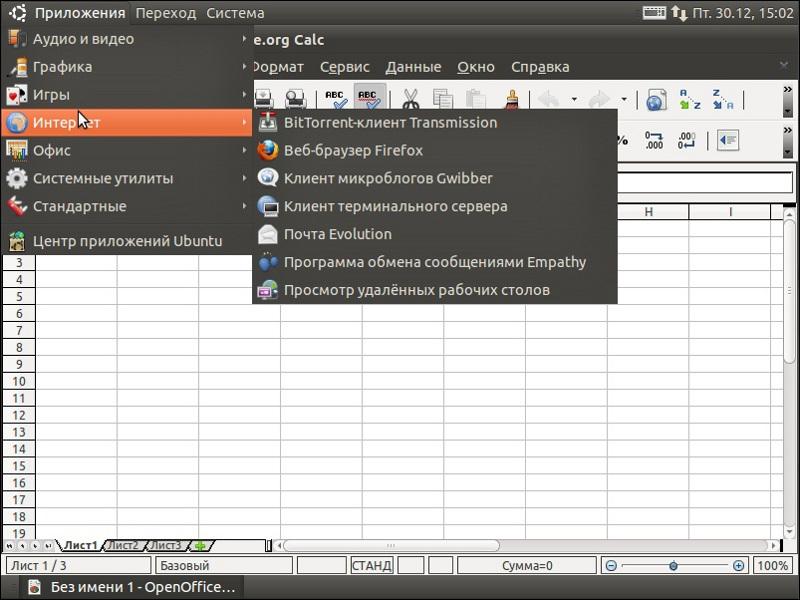Click the keyboard indicator in panel
This screenshot has width=800, height=600.
click(x=654, y=12)
